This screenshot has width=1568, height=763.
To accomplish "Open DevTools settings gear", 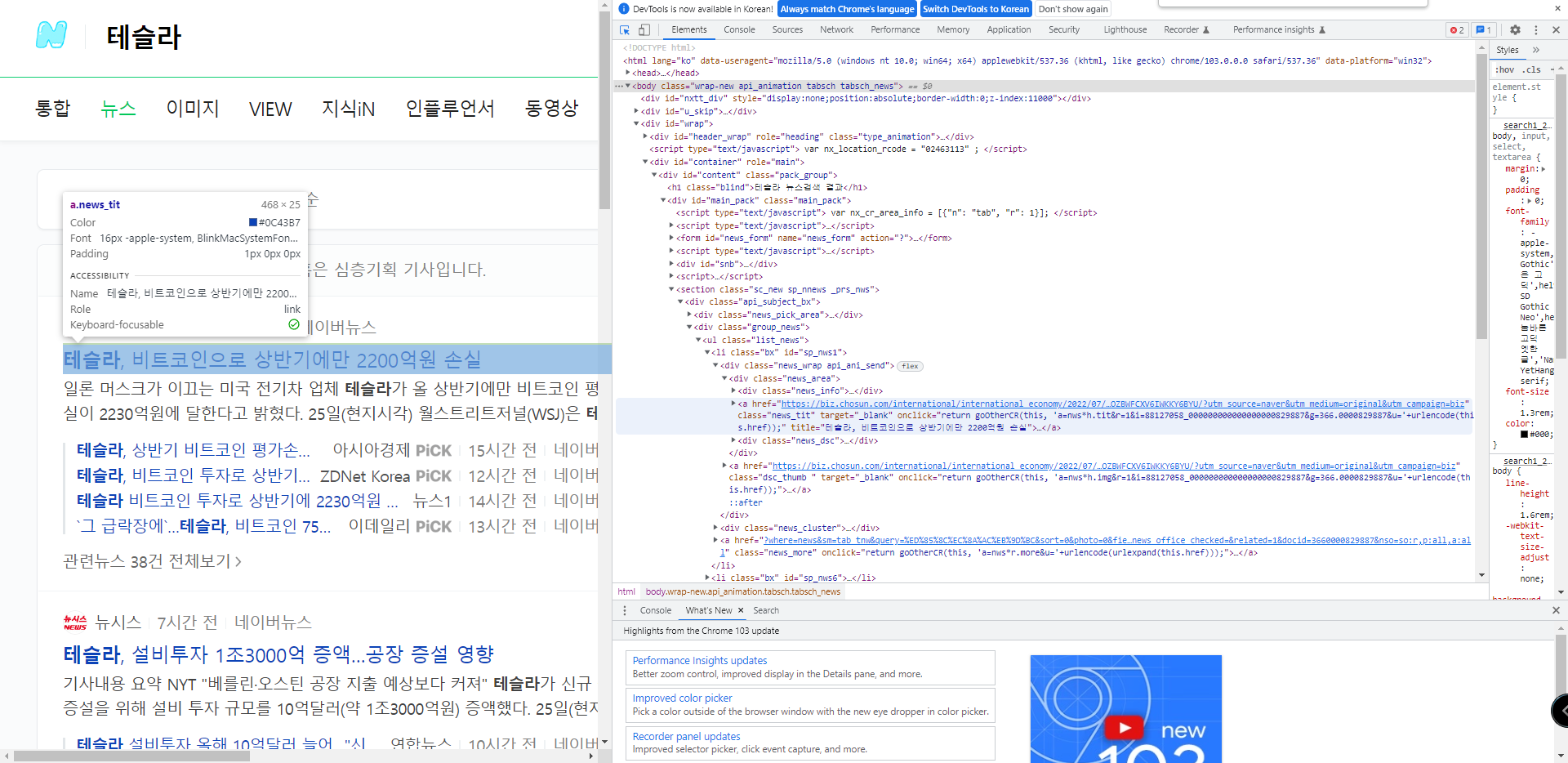I will tap(1515, 29).
